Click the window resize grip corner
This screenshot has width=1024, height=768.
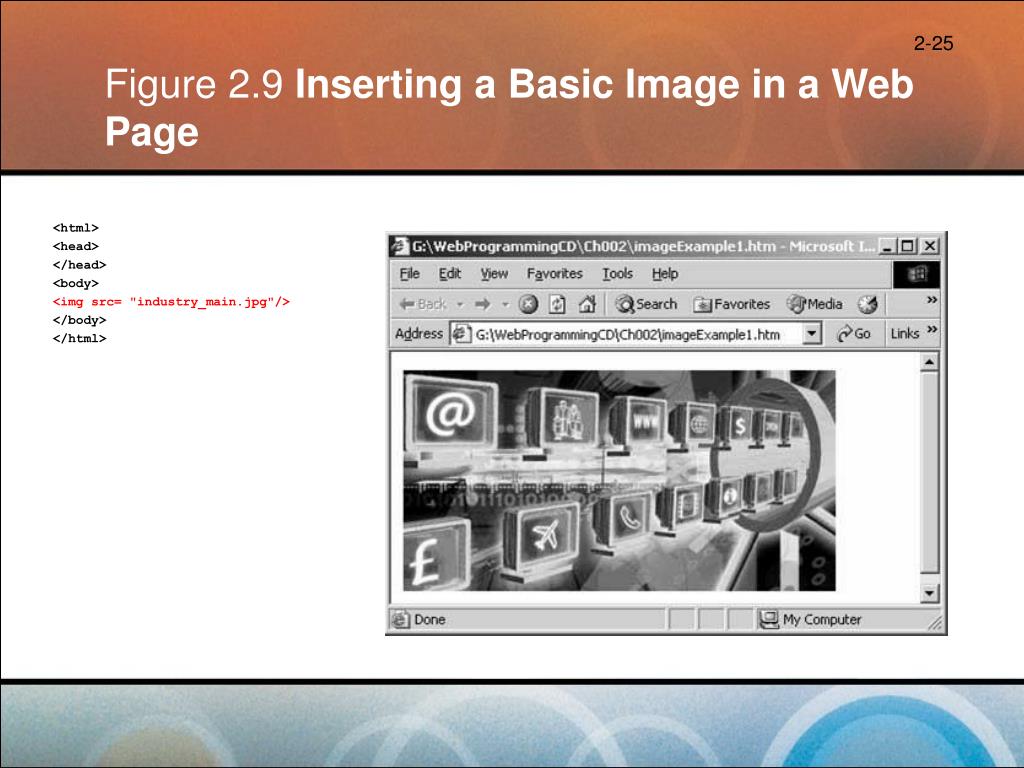coord(936,622)
